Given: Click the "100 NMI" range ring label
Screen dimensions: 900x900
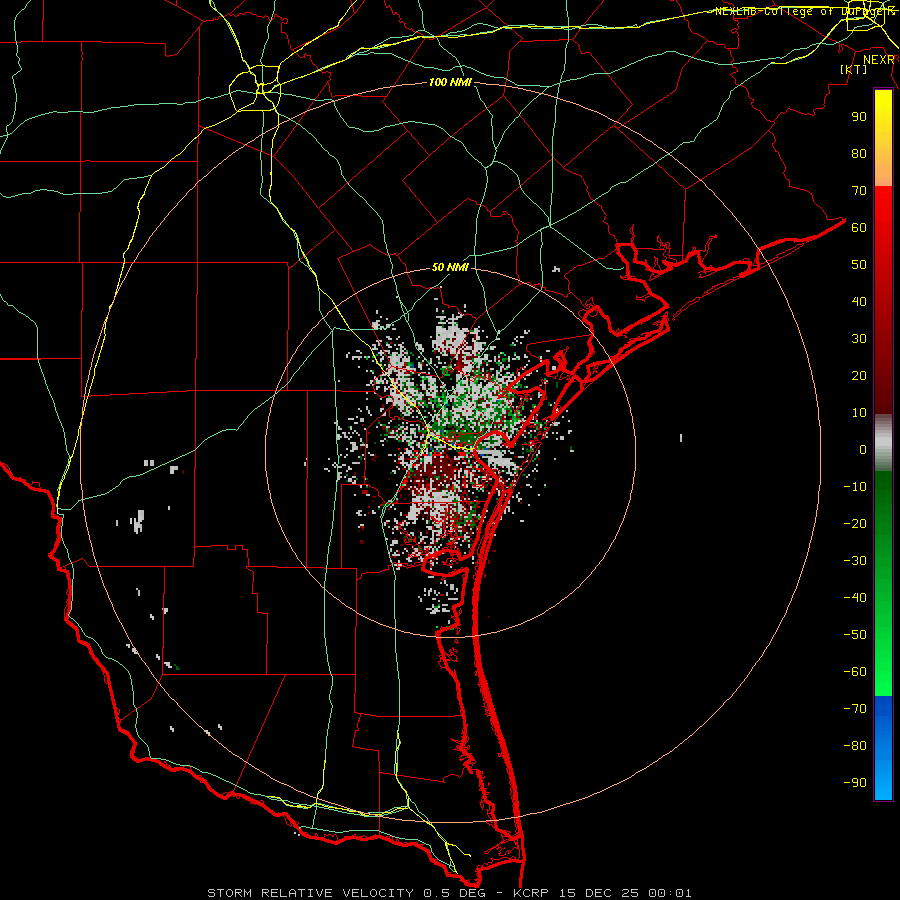Looking at the screenshot, I should [450, 83].
